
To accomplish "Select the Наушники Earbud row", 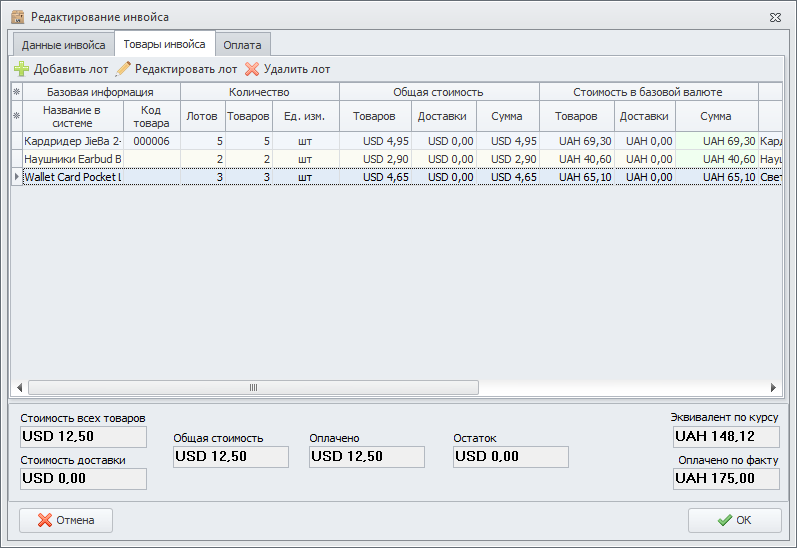I will click(x=72, y=159).
